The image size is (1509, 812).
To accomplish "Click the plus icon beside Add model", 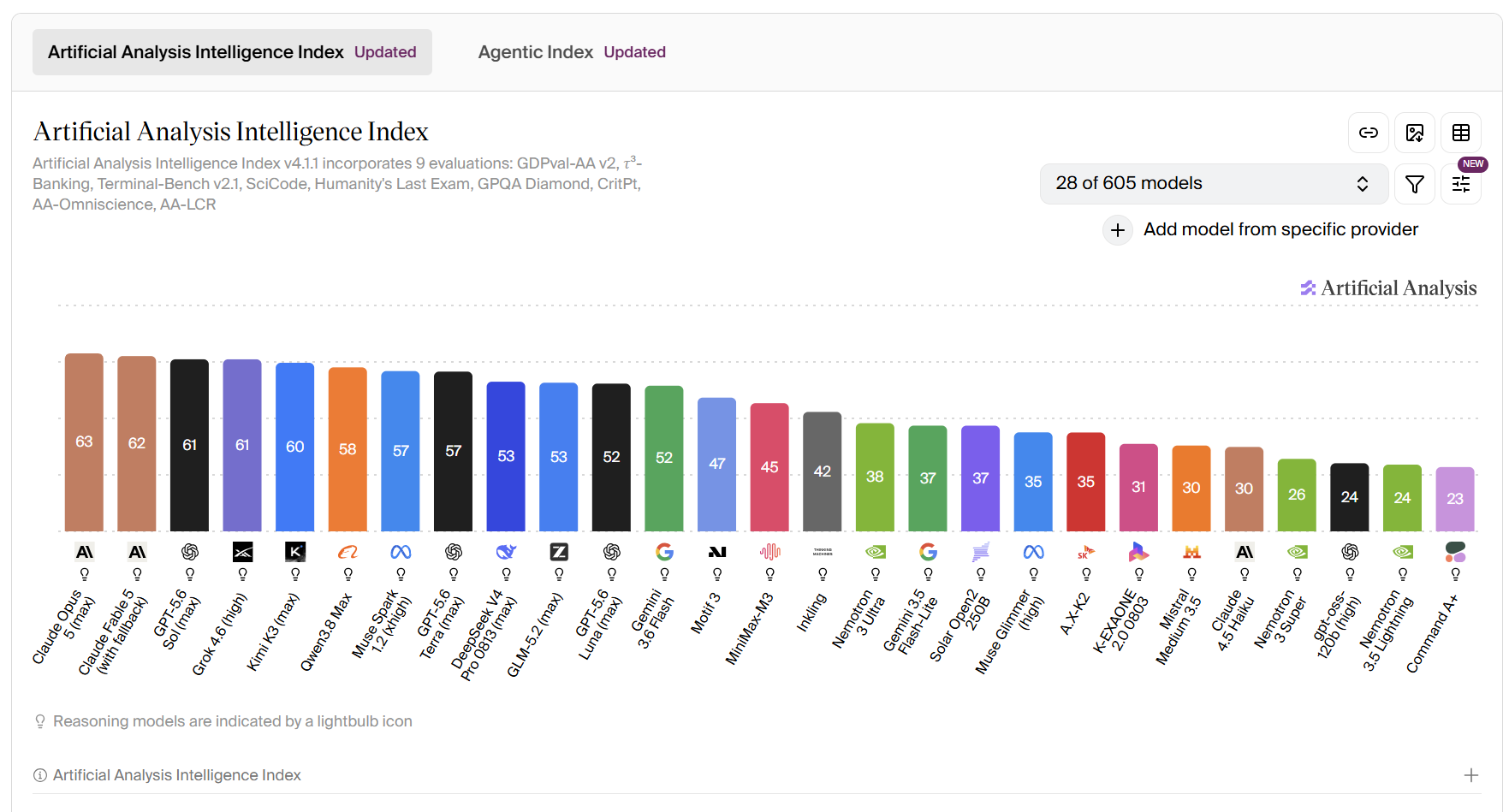I will tap(1118, 230).
